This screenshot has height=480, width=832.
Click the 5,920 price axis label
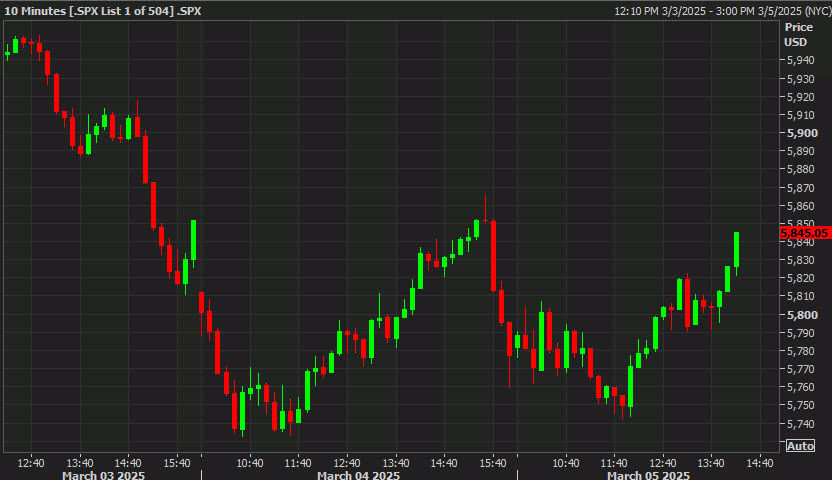click(x=801, y=97)
